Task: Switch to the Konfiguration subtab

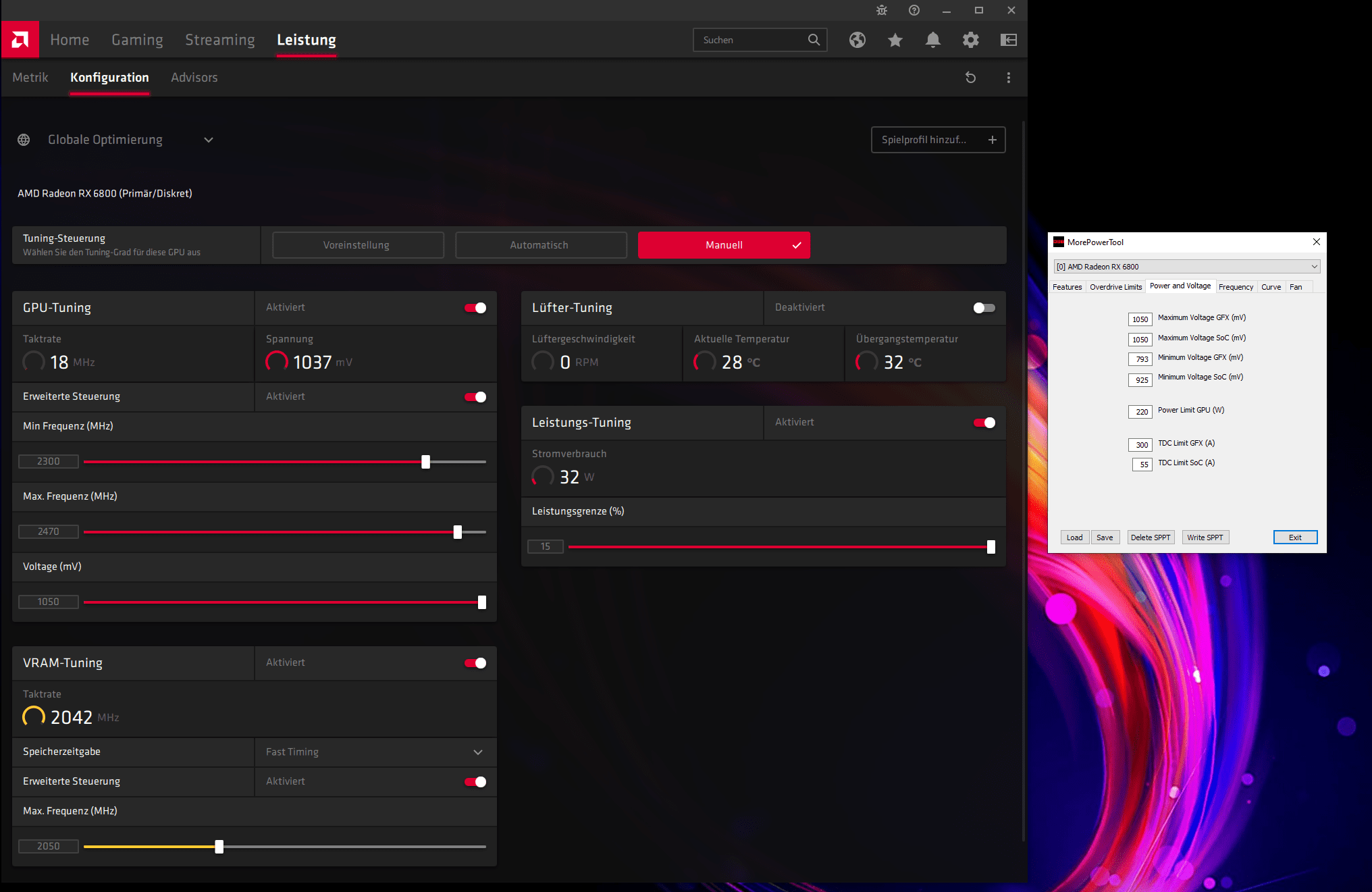Action: [x=109, y=78]
